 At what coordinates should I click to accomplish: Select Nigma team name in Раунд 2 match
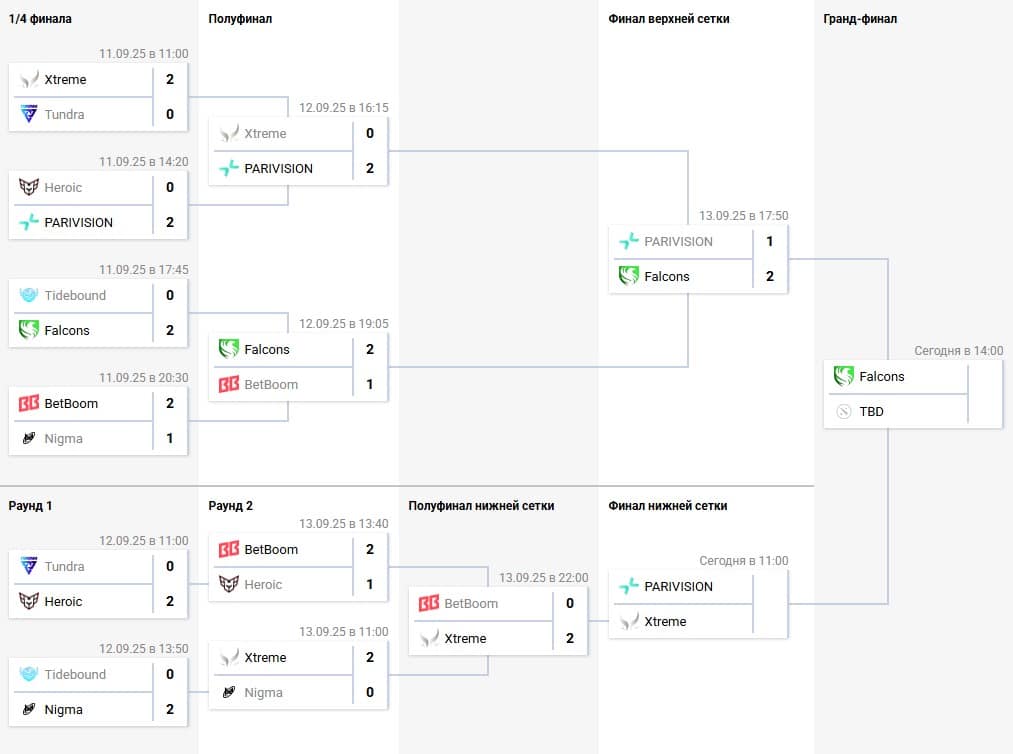(x=264, y=693)
